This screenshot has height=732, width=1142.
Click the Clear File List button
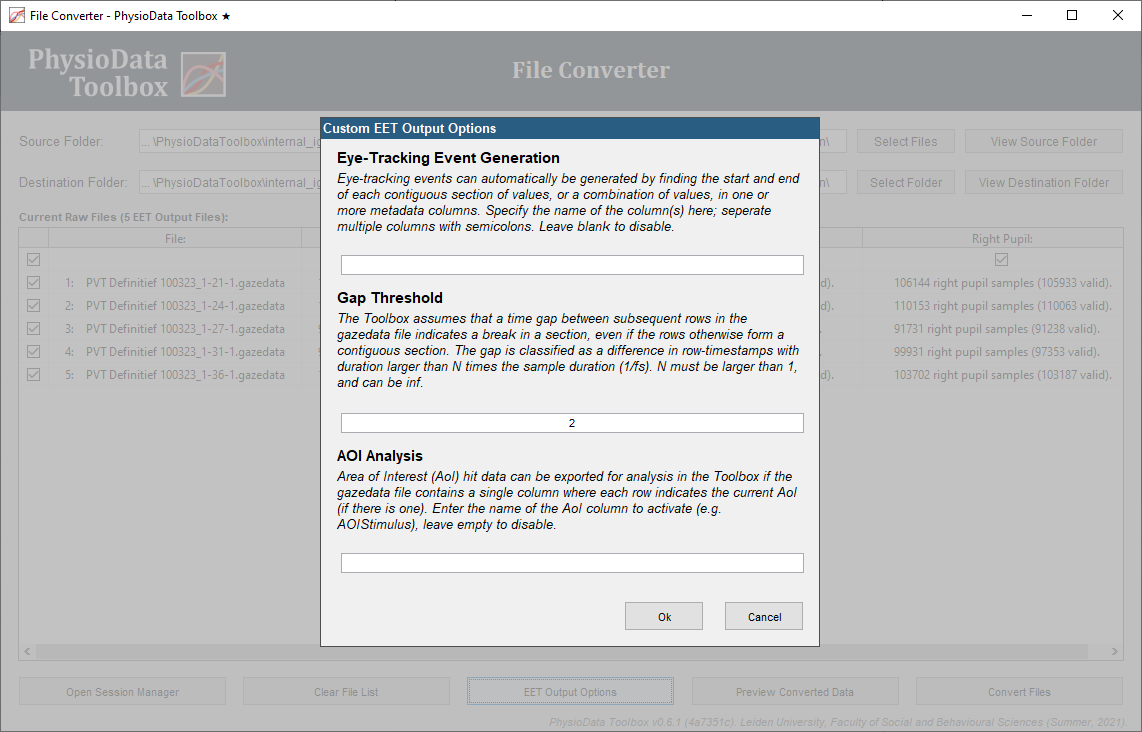[346, 691]
